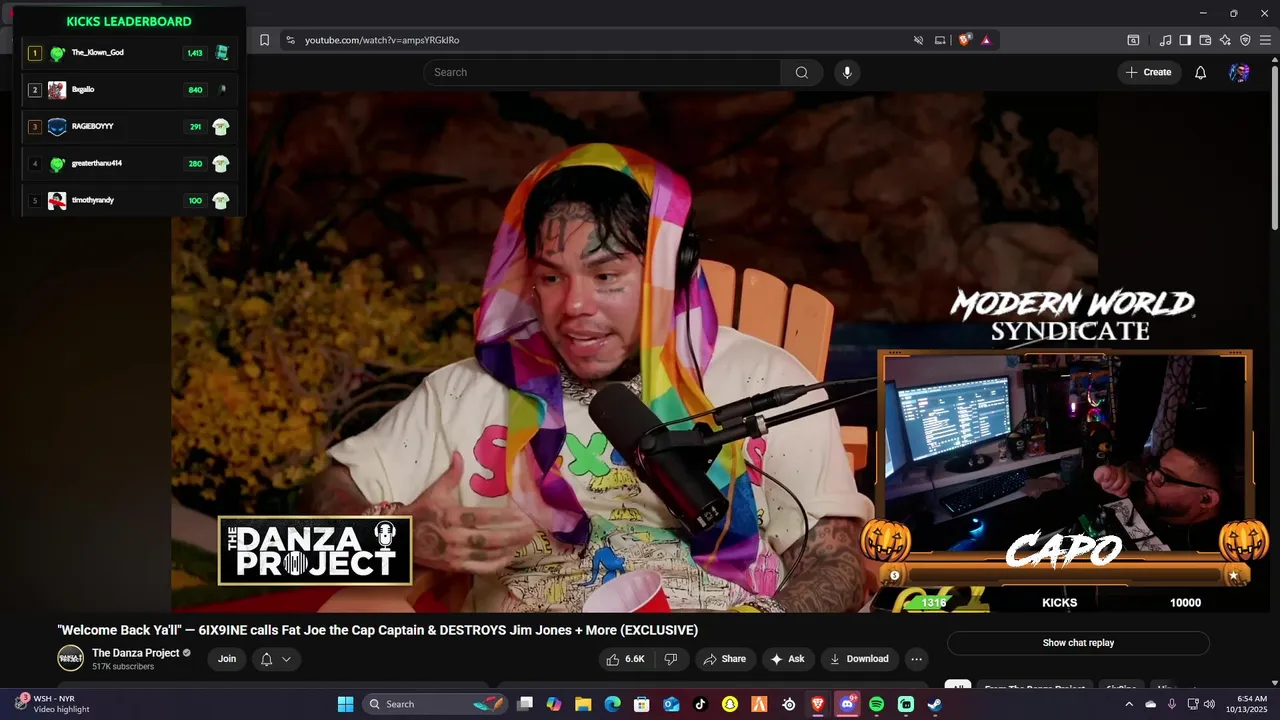Open the WSH - NYR video highlight widget
This screenshot has width=1280, height=720.
52,704
